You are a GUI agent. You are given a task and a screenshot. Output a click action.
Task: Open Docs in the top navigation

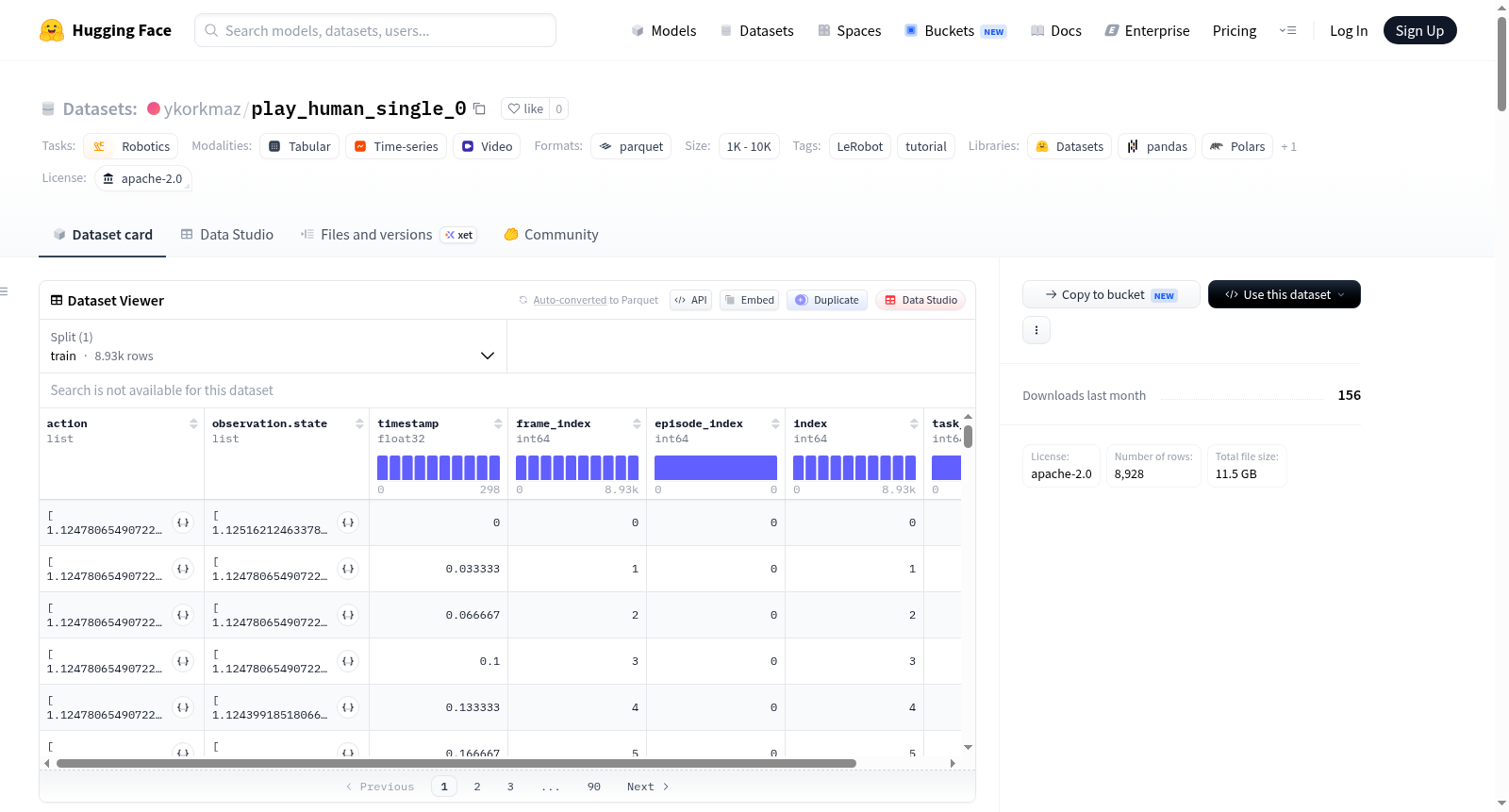[1056, 30]
